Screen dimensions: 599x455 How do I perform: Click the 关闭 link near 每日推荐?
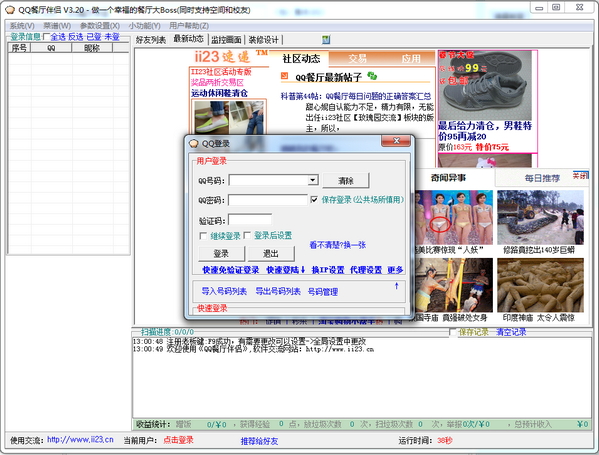(x=580, y=176)
